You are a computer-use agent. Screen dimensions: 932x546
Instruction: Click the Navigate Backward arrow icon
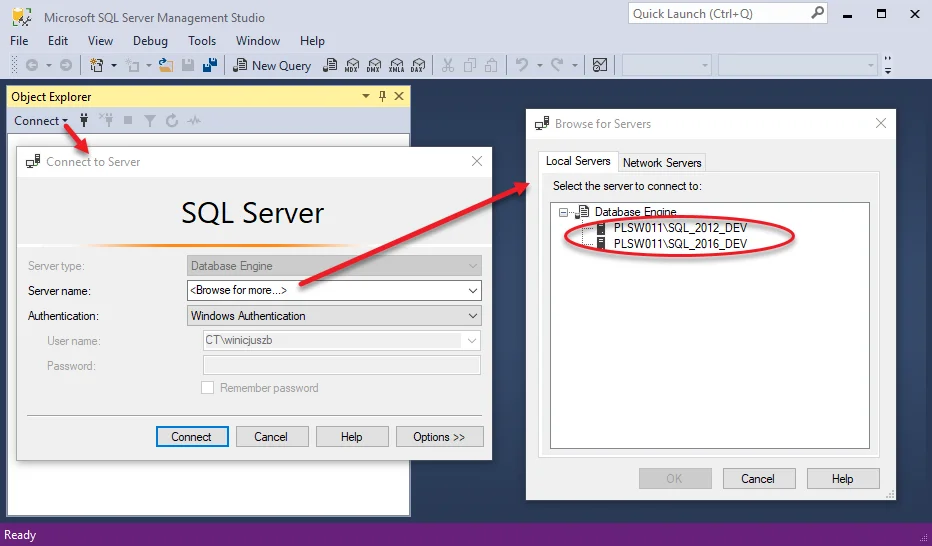point(32,65)
